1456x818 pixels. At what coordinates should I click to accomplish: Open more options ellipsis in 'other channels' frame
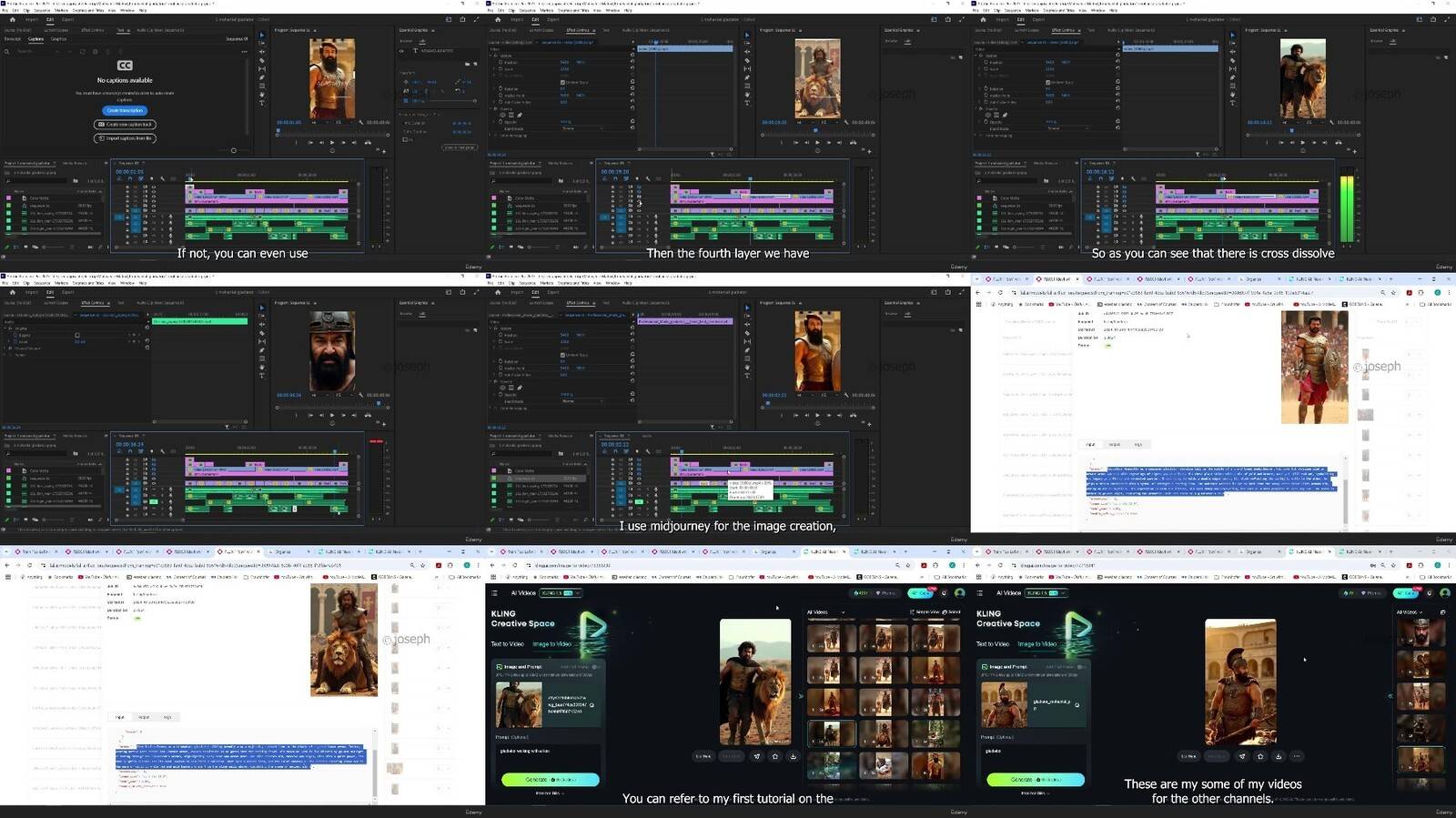click(x=1297, y=756)
